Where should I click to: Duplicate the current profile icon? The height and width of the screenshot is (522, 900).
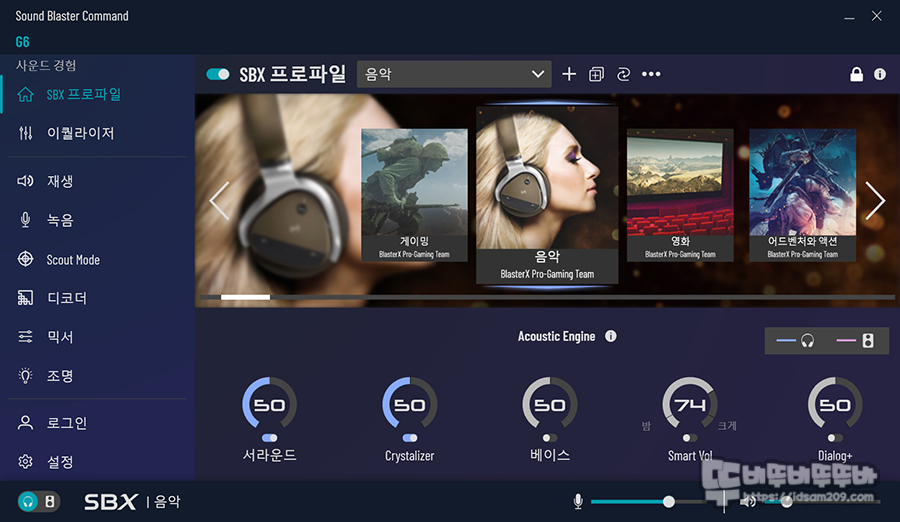(x=596, y=74)
